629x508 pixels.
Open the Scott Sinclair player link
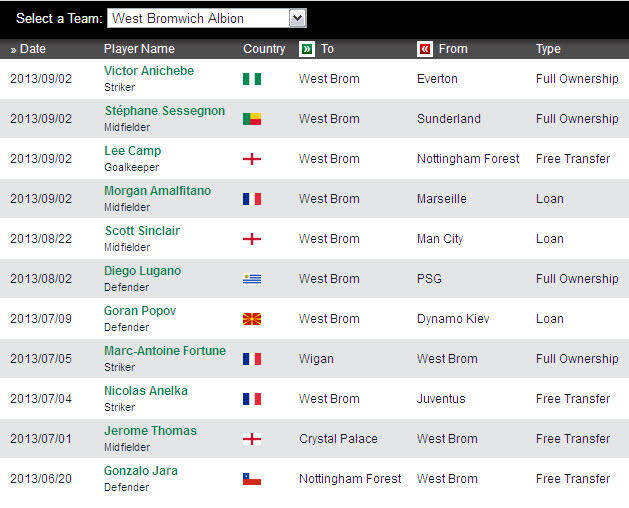pos(142,231)
